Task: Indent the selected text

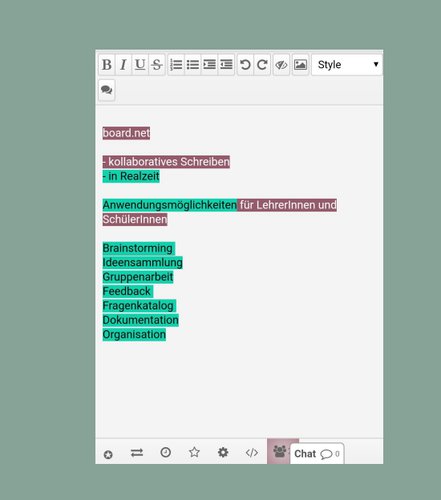Action: click(x=209, y=65)
